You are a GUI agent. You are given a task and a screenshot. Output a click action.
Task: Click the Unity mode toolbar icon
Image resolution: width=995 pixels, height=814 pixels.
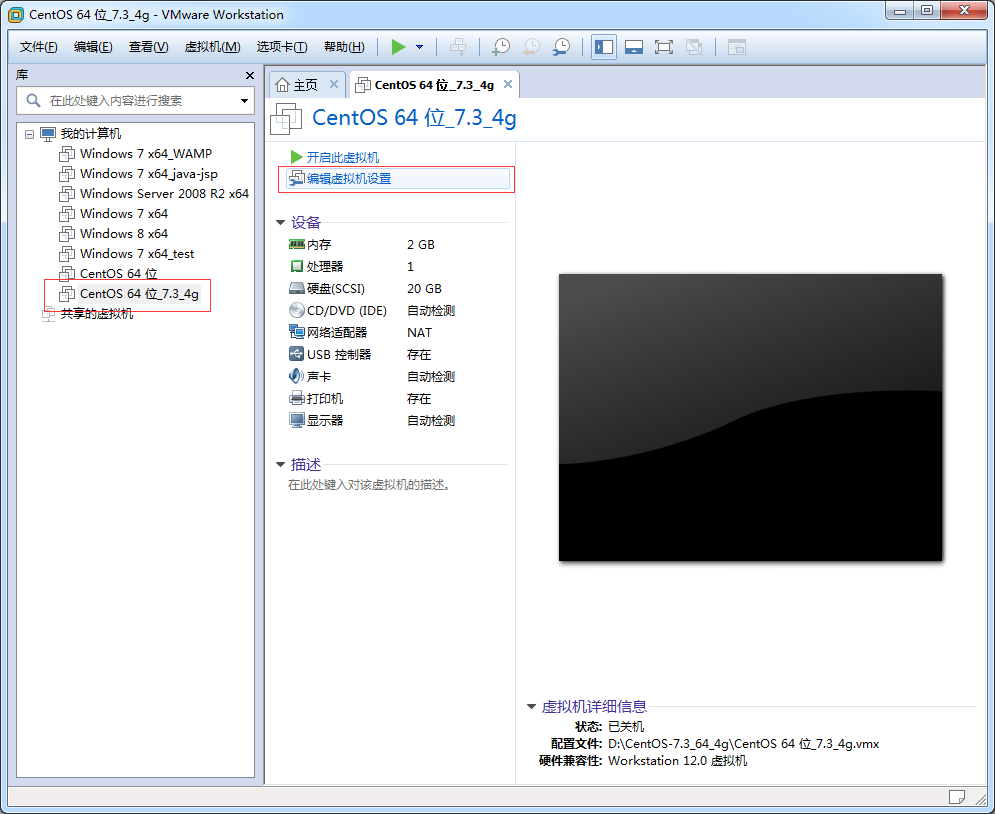tap(694, 47)
